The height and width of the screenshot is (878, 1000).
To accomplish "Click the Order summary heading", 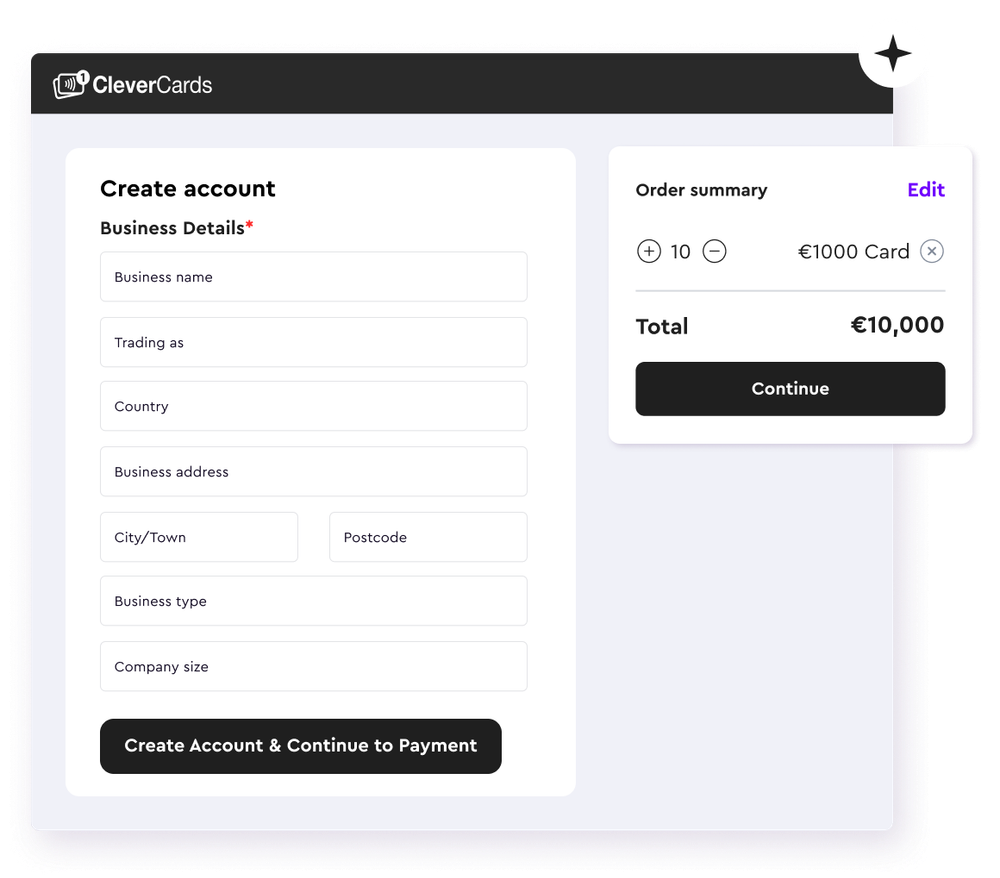I will point(701,190).
